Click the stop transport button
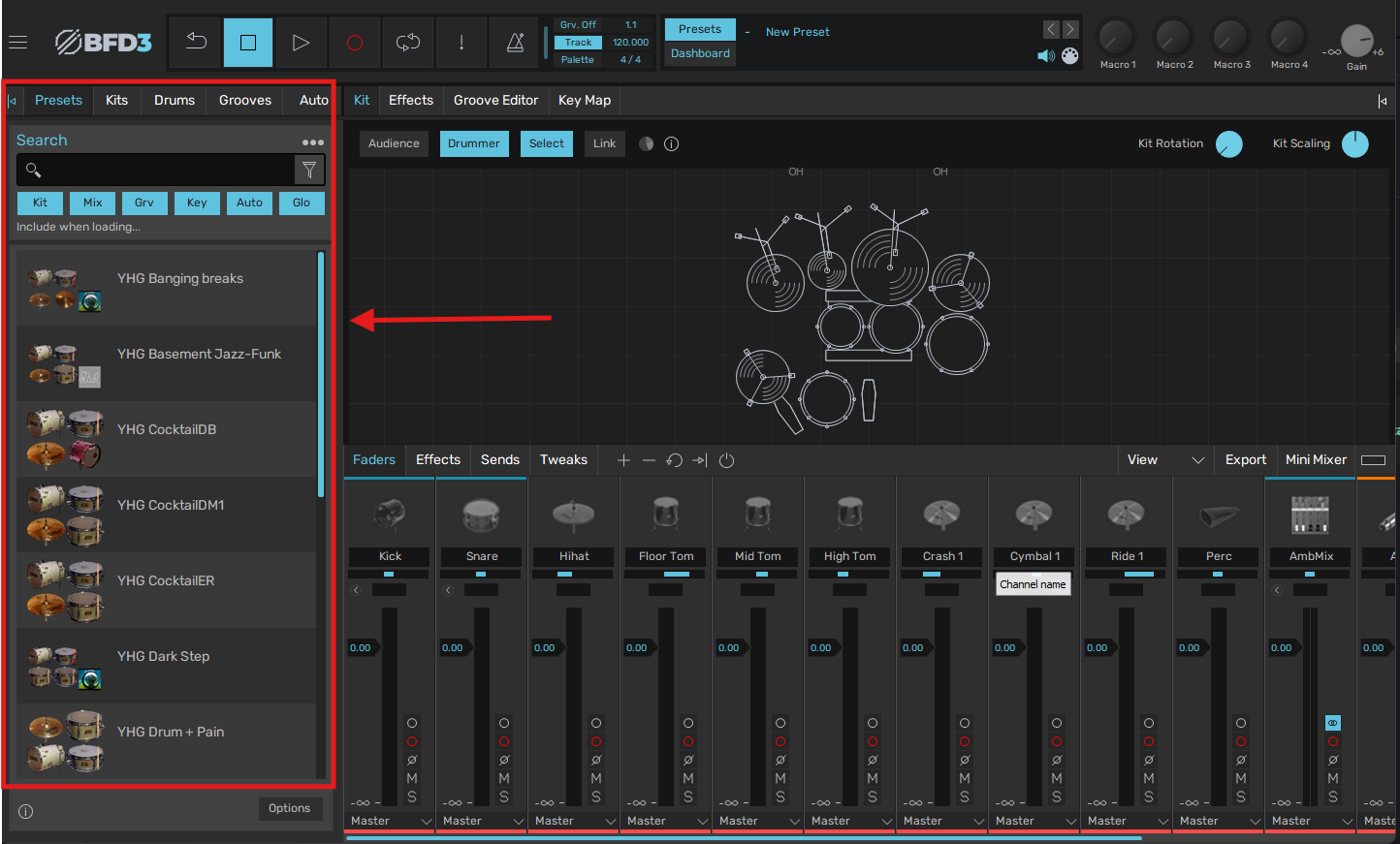 [248, 42]
